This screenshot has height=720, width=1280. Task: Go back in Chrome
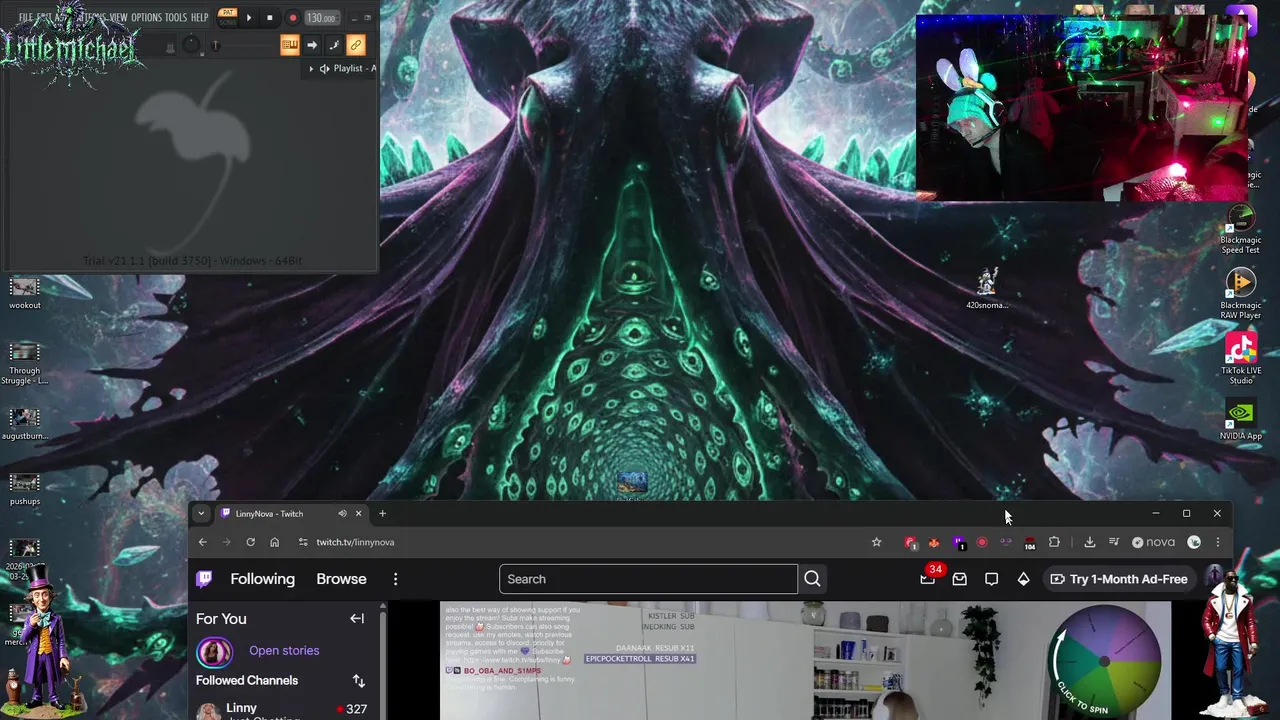point(202,542)
